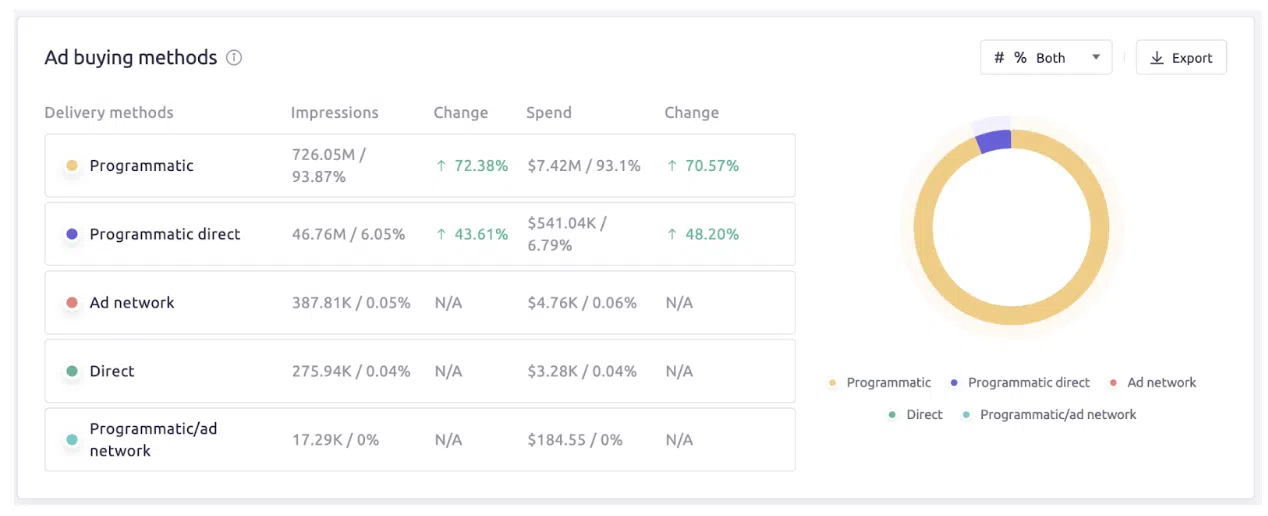This screenshot has width=1268, height=516.
Task: Toggle Programmatic direct in chart legend
Action: pyautogui.click(x=1028, y=383)
